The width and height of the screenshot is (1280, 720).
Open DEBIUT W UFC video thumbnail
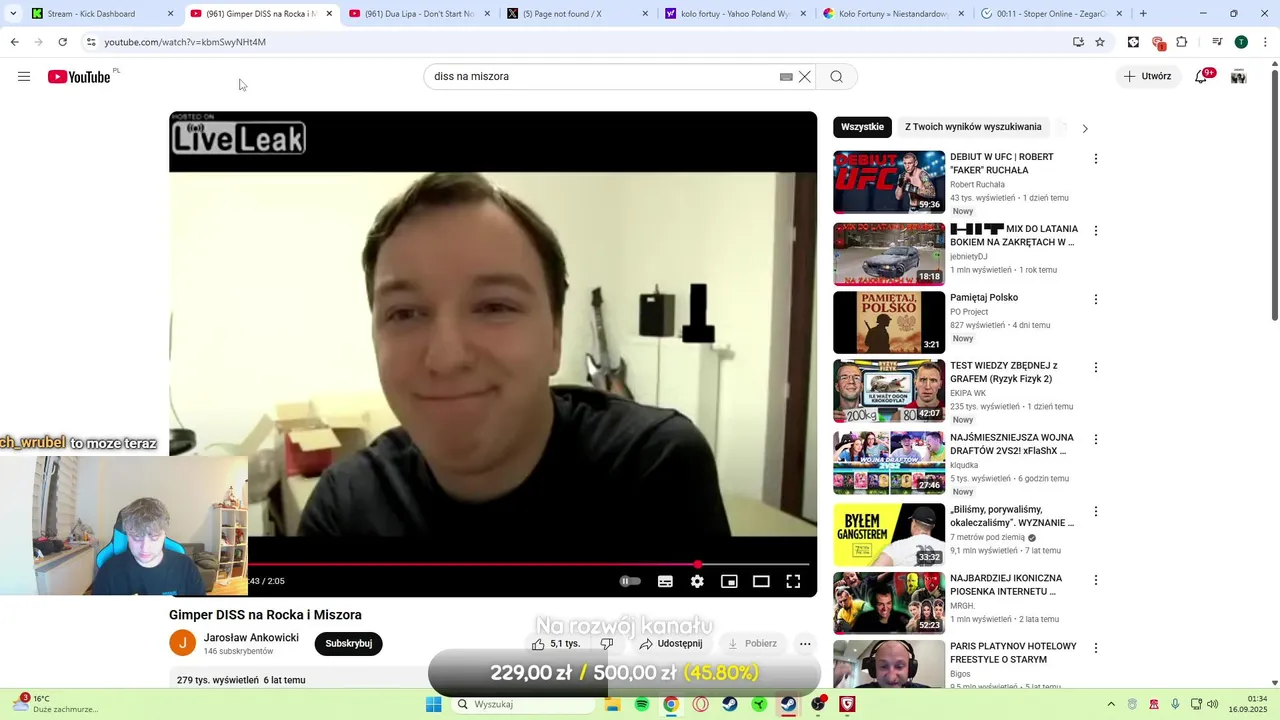click(x=889, y=182)
